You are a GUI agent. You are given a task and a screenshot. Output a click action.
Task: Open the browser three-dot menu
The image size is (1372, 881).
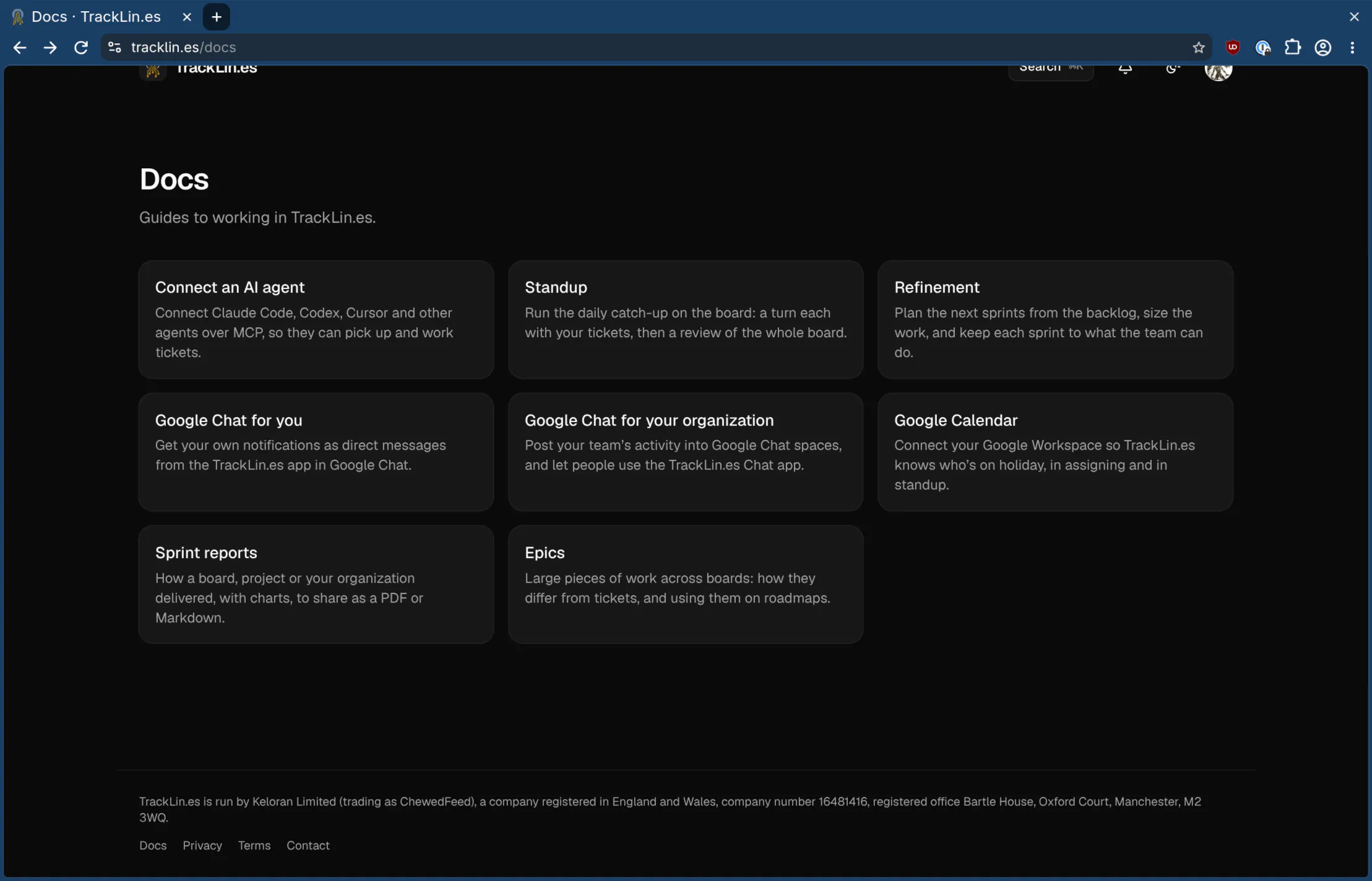1352,48
